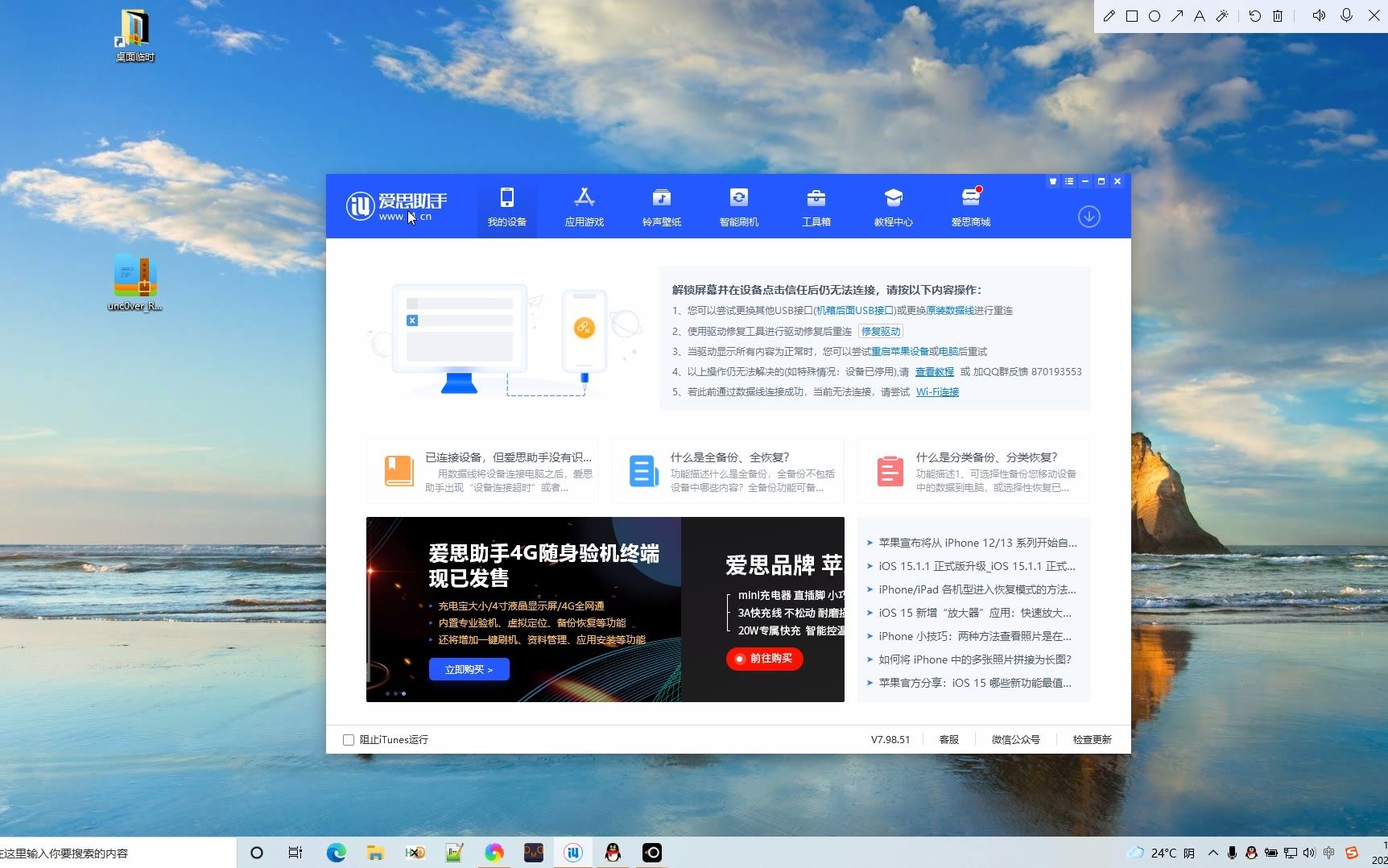Open the 什么是分类备份、分类恢复? card
This screenshot has height=868, width=1388.
click(973, 471)
